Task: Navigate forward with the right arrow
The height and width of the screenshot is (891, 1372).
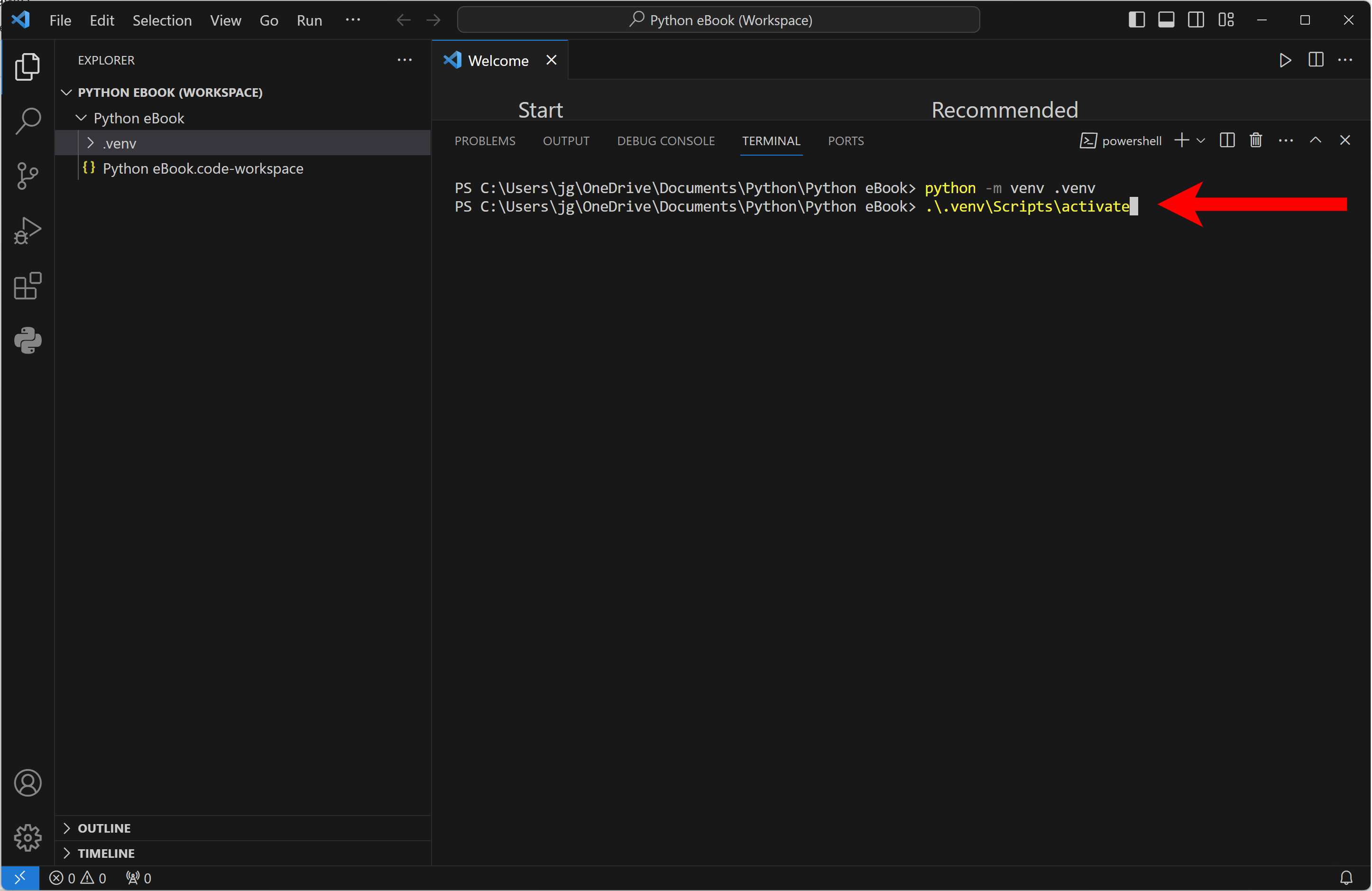Action: pyautogui.click(x=433, y=20)
